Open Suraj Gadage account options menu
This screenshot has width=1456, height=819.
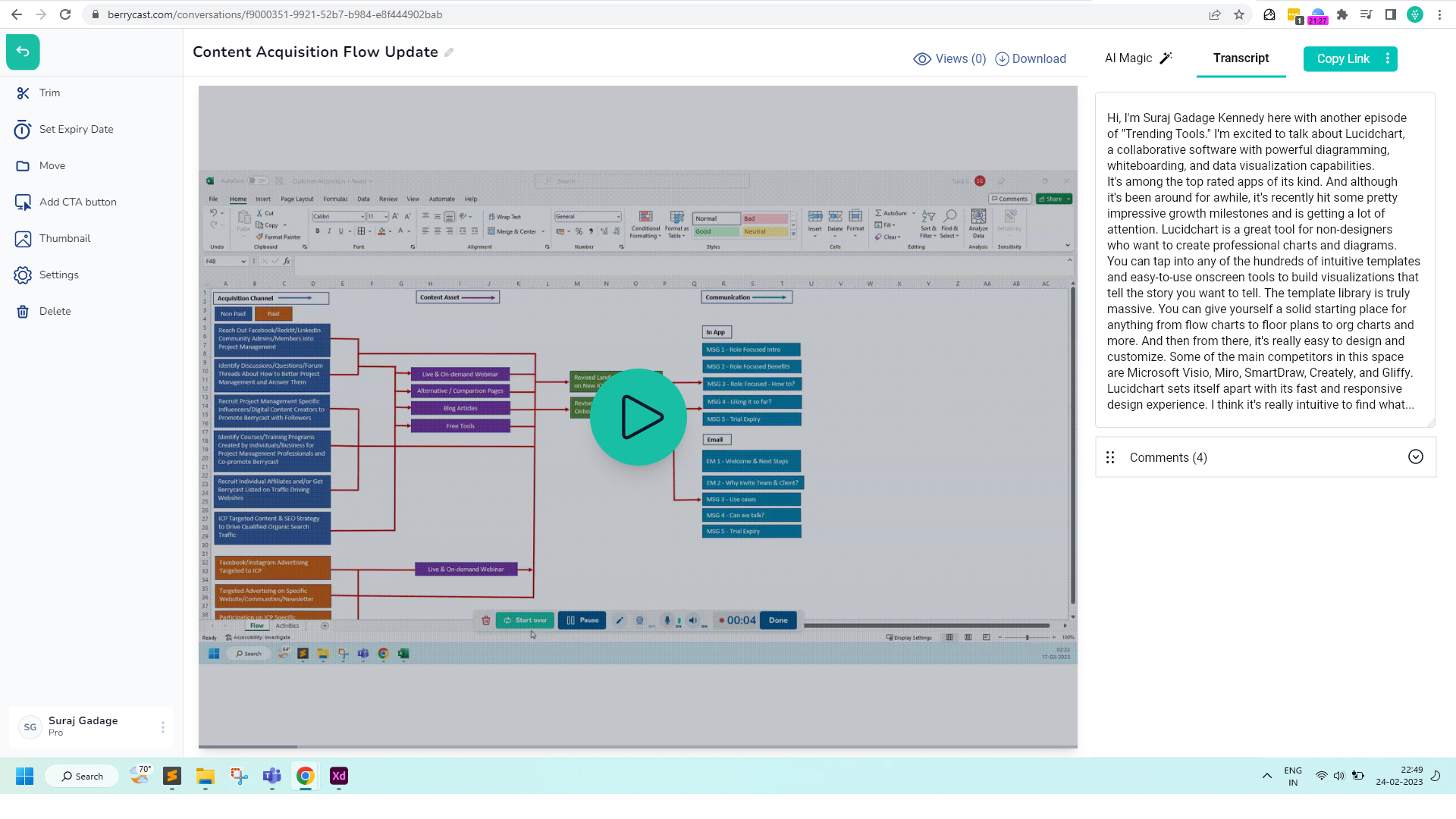coord(162,727)
